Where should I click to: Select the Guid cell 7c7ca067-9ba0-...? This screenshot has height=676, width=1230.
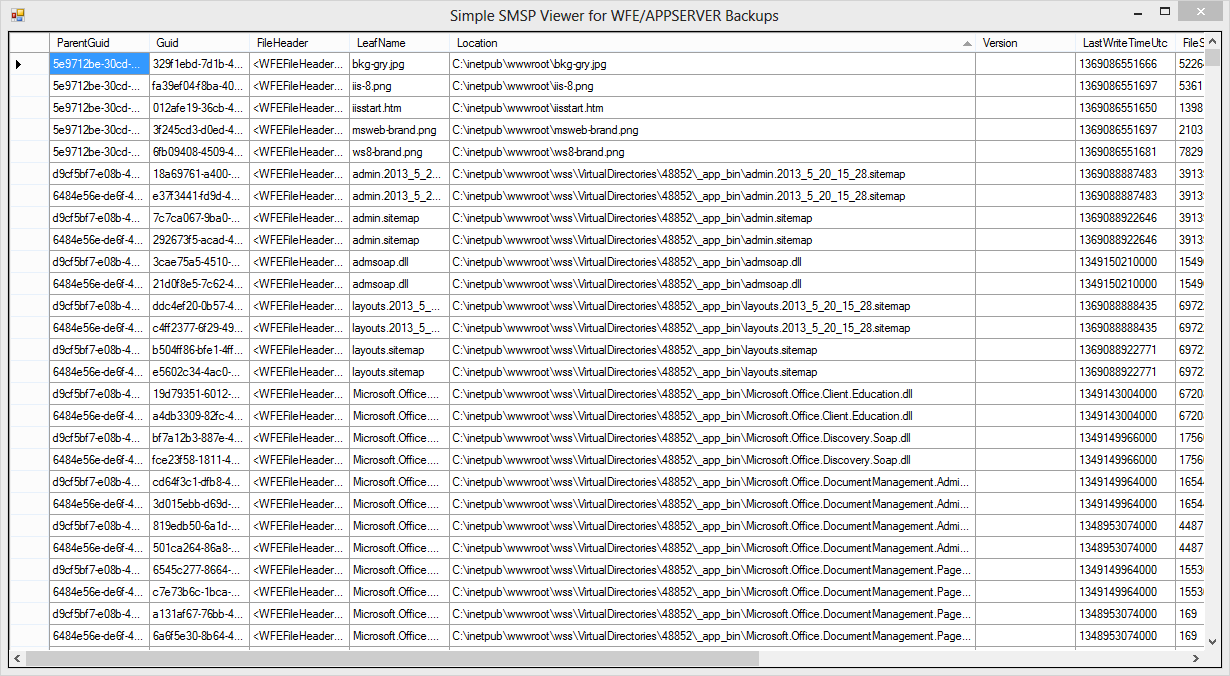point(199,218)
